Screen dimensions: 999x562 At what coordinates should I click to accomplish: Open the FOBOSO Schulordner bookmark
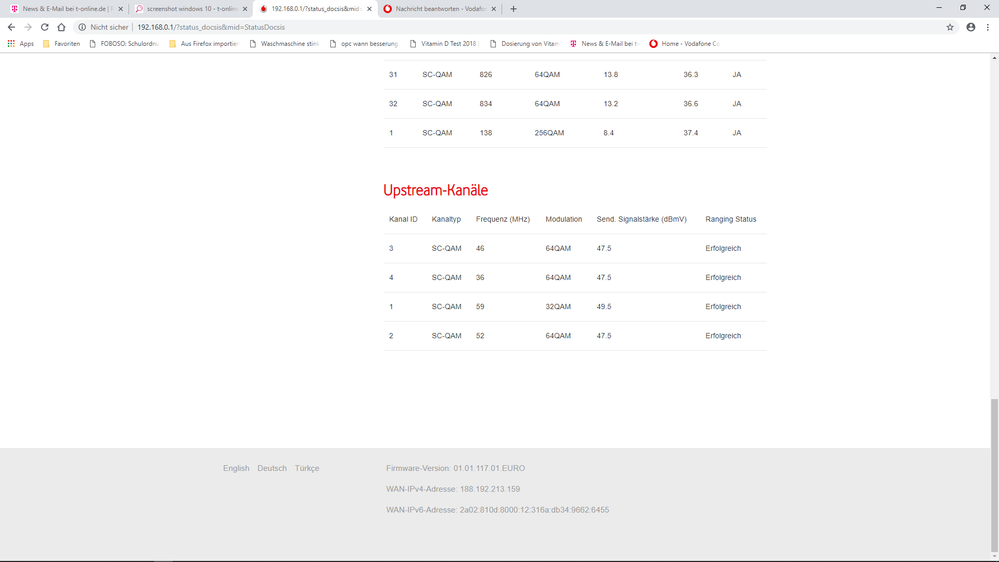124,44
